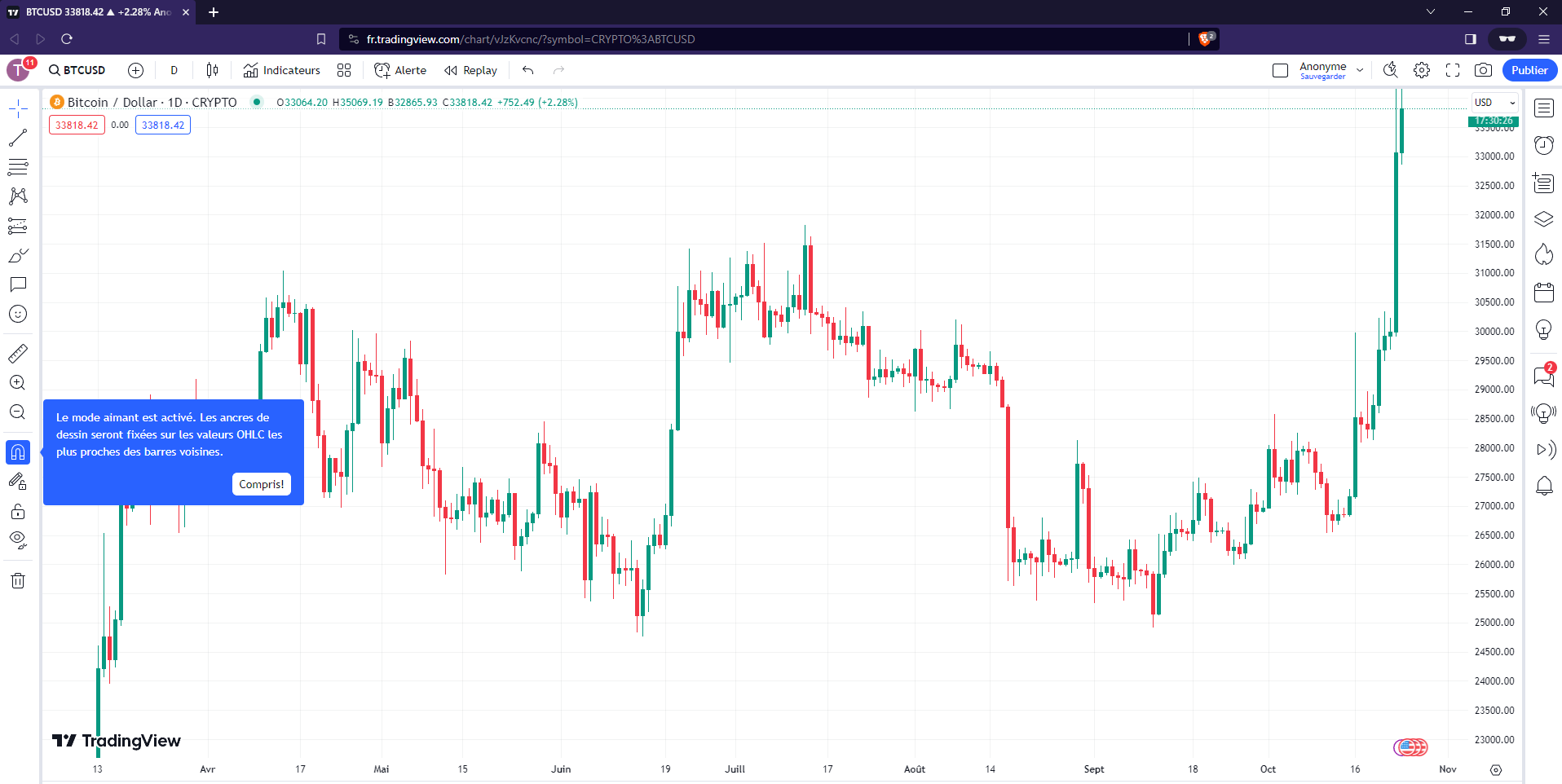Open indicator templates grid
Viewport: 1562px width, 784px height.
(344, 70)
